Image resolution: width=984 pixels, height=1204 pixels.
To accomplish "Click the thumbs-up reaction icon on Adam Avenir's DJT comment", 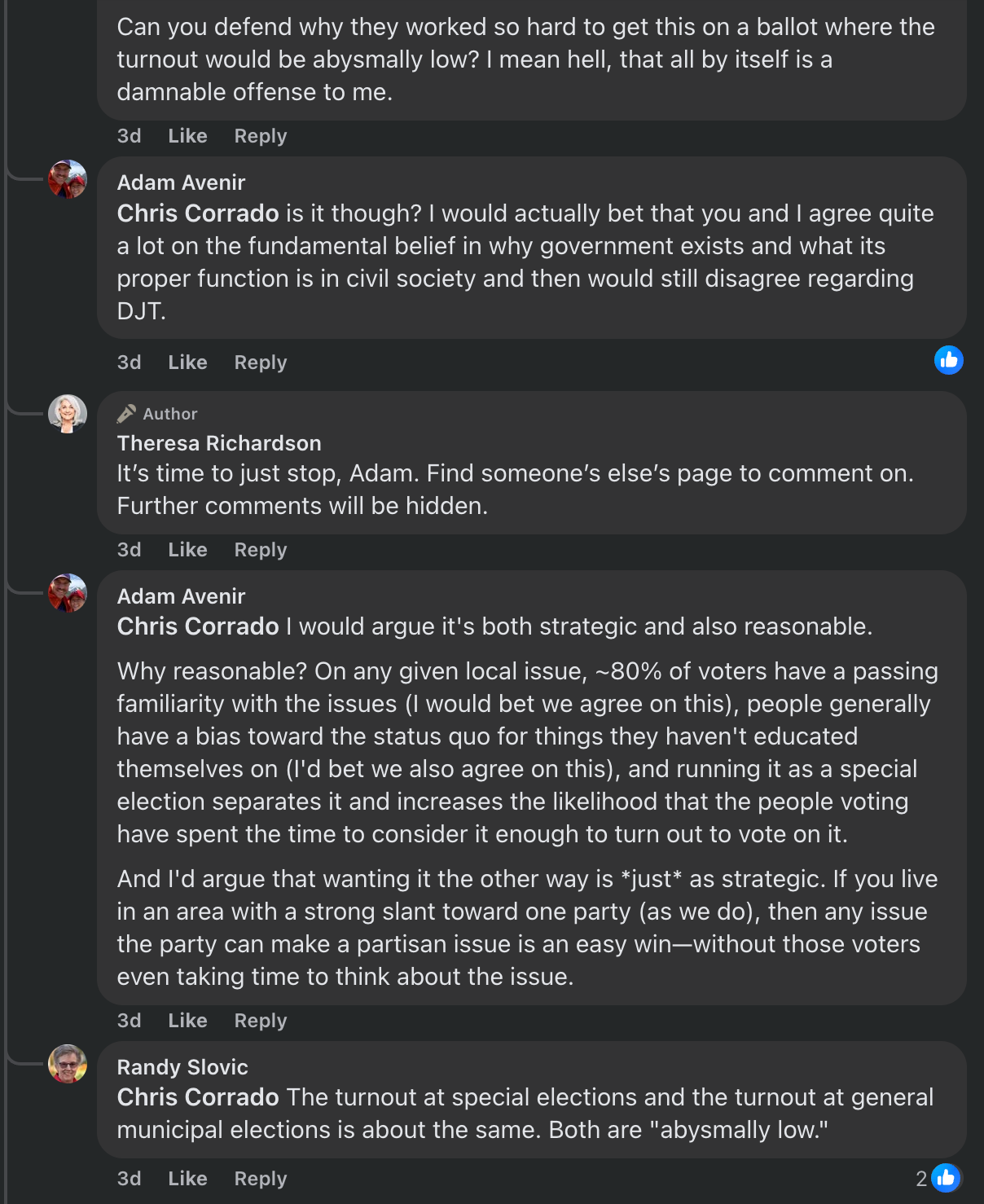I will tap(948, 359).
